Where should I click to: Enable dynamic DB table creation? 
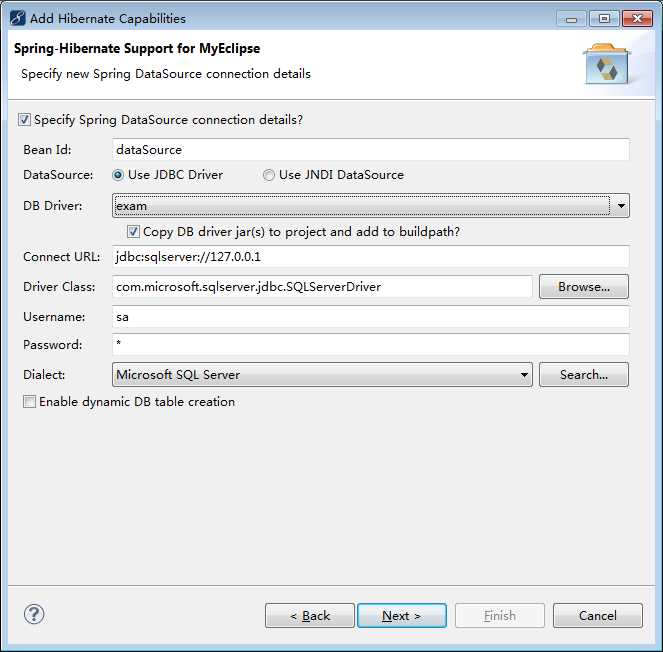pos(30,402)
